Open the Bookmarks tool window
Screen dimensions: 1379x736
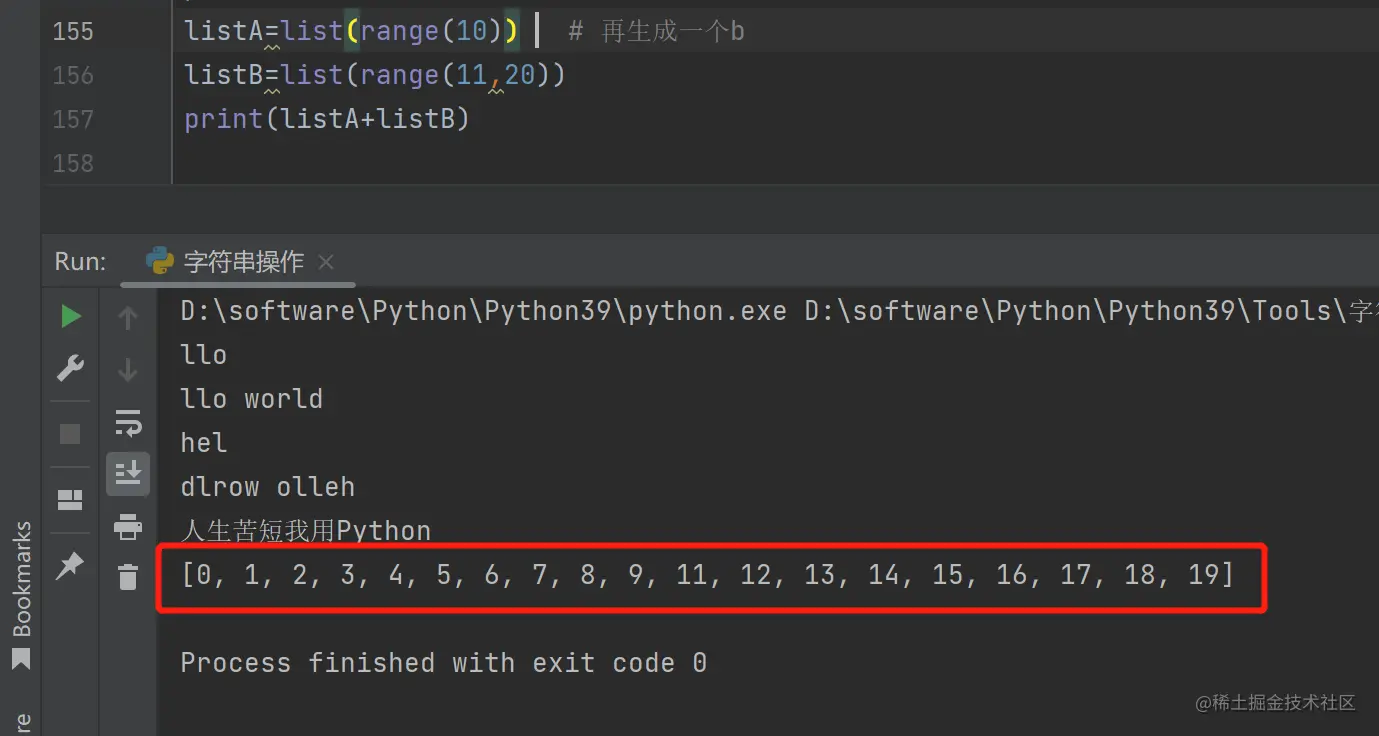pyautogui.click(x=21, y=595)
